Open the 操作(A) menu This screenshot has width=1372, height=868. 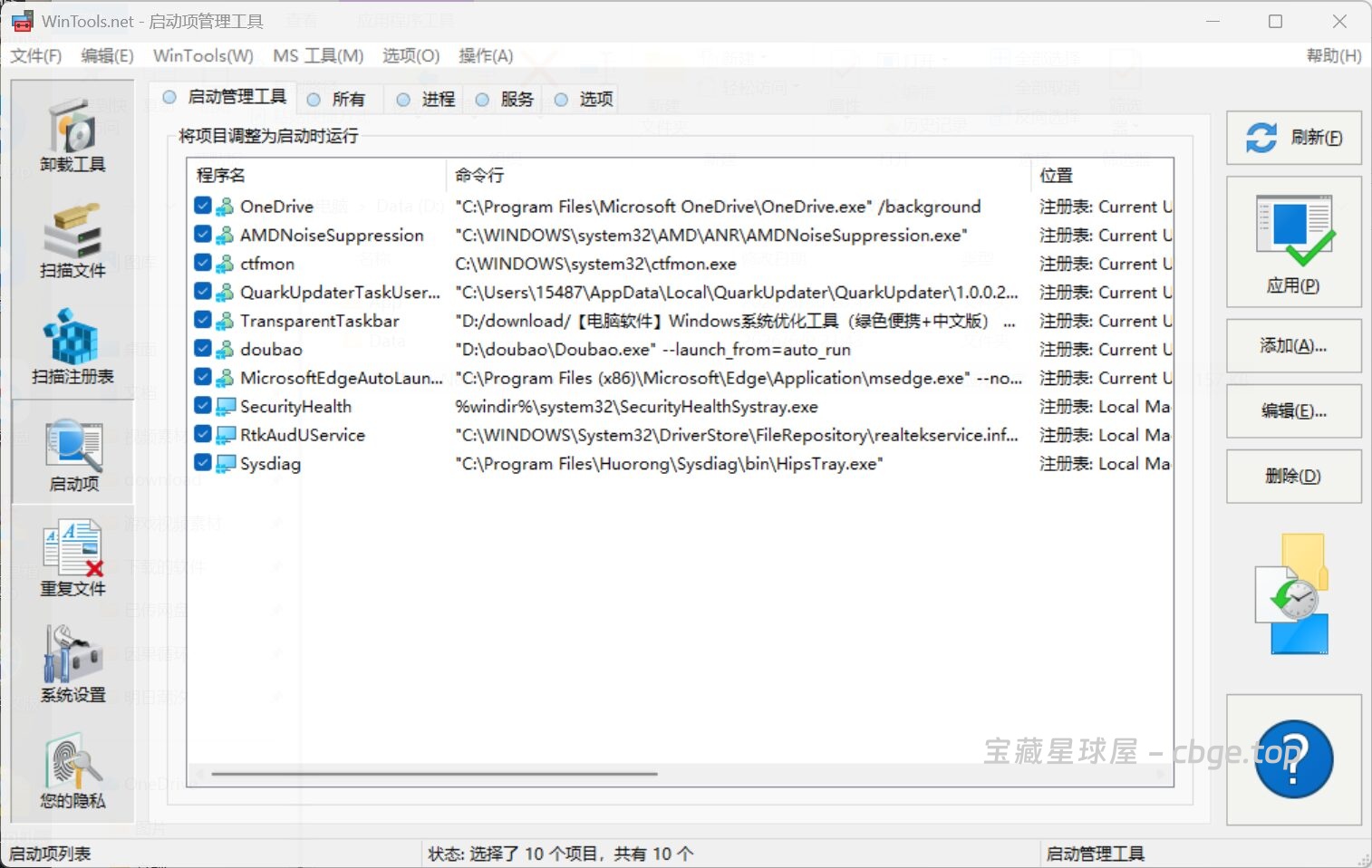point(486,56)
